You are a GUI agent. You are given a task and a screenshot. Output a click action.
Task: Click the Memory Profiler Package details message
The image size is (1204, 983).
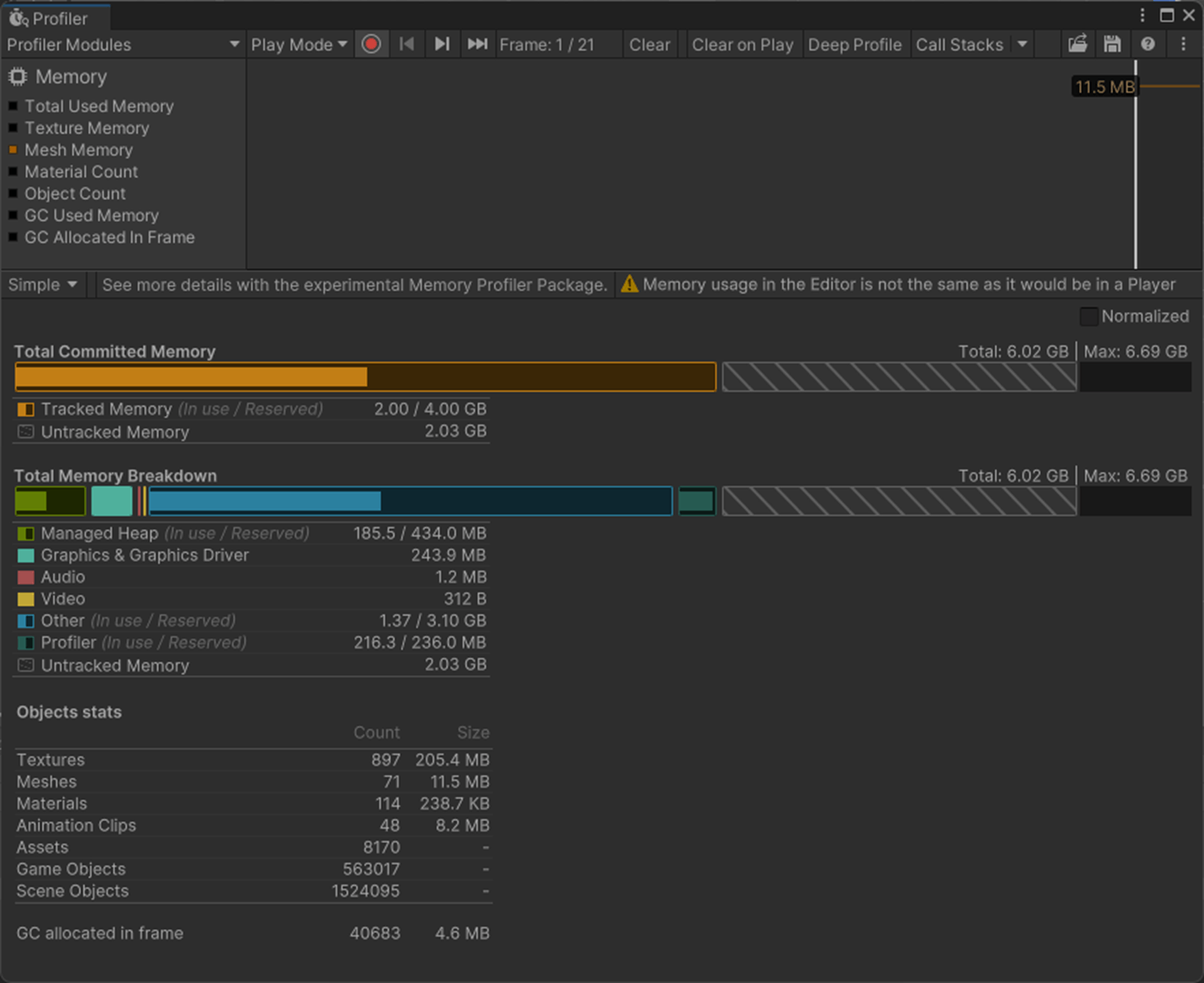354,285
